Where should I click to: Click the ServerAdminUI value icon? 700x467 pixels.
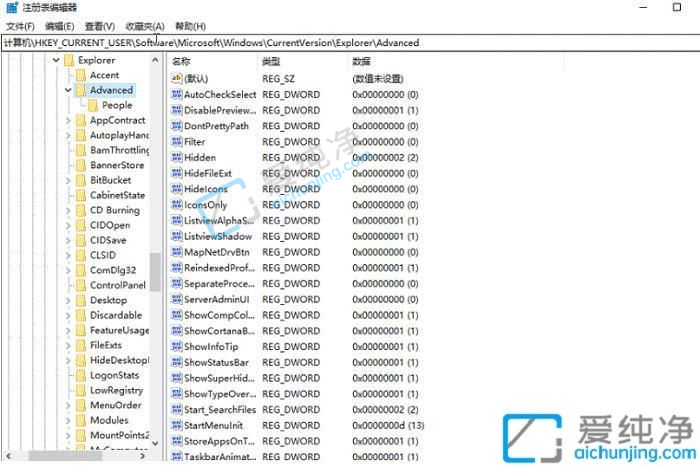(177, 299)
